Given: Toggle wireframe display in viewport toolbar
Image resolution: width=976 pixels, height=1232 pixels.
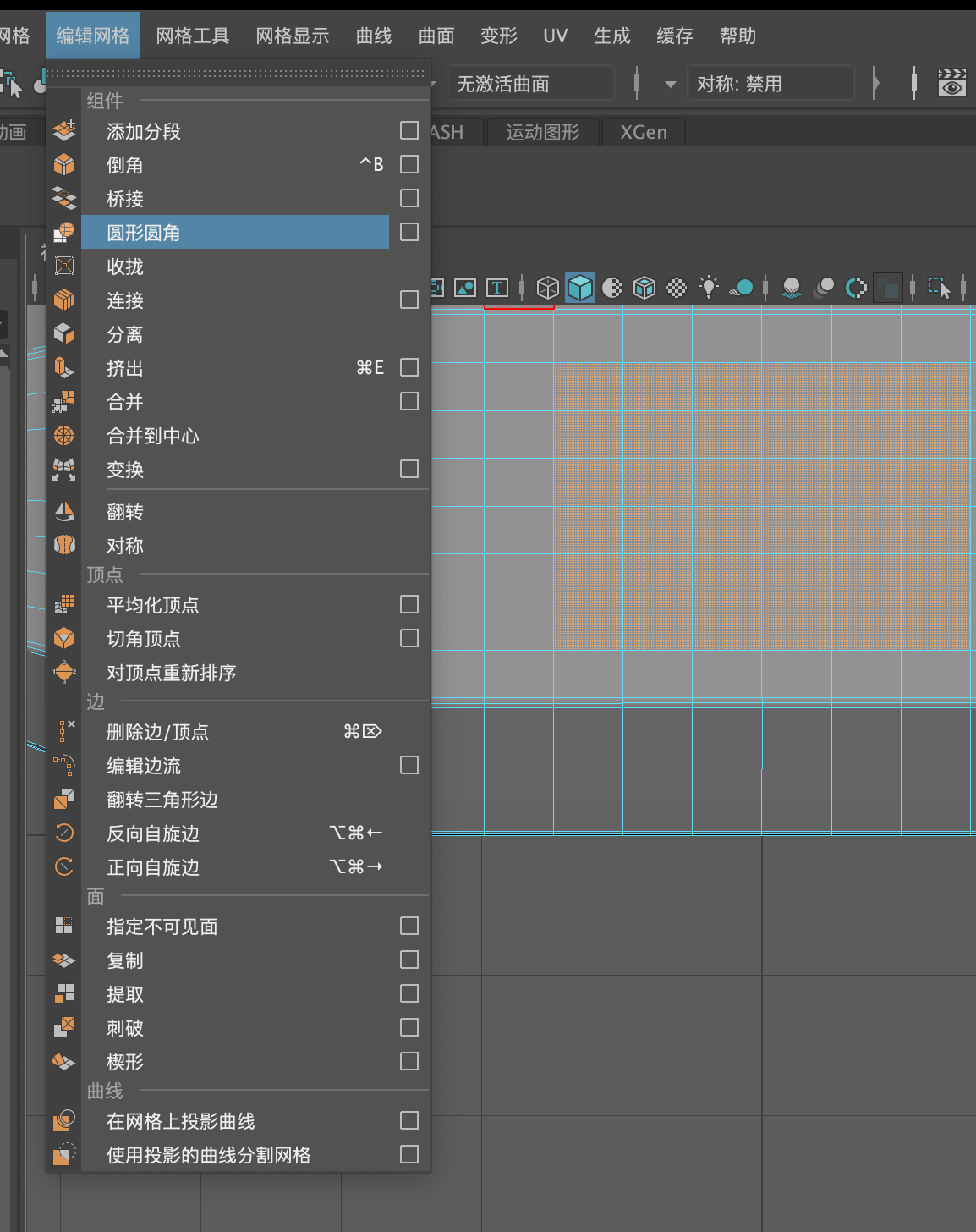Looking at the screenshot, I should click(x=548, y=288).
